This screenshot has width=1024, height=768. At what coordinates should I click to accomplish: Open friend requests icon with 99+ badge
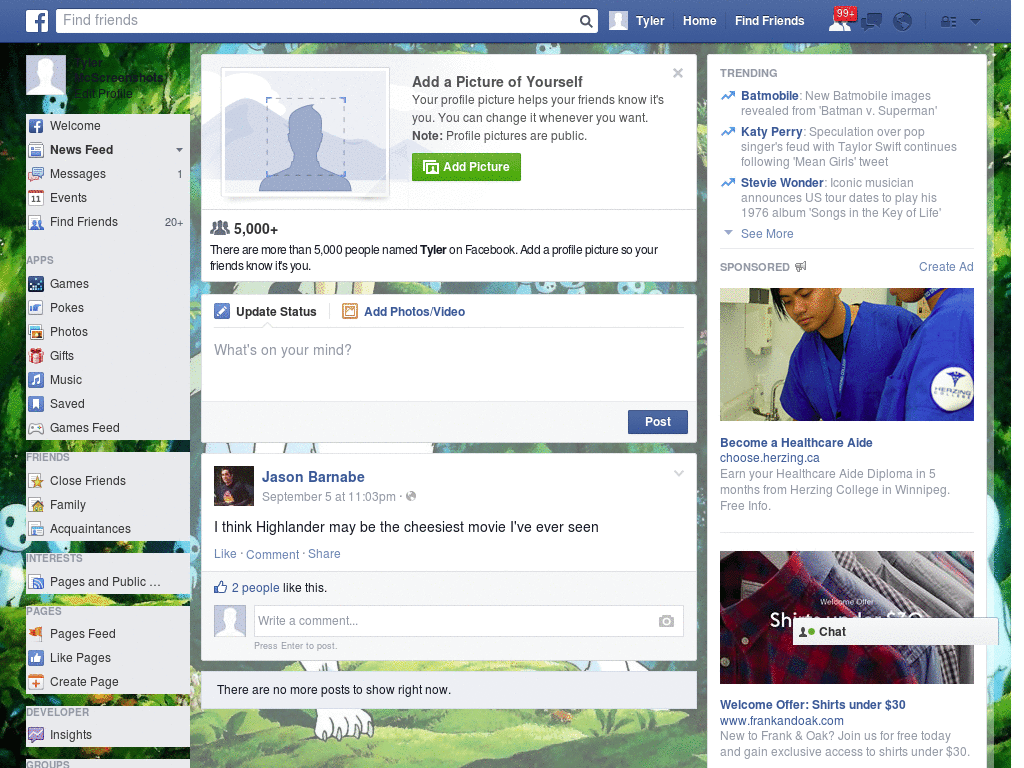pyautogui.click(x=841, y=20)
